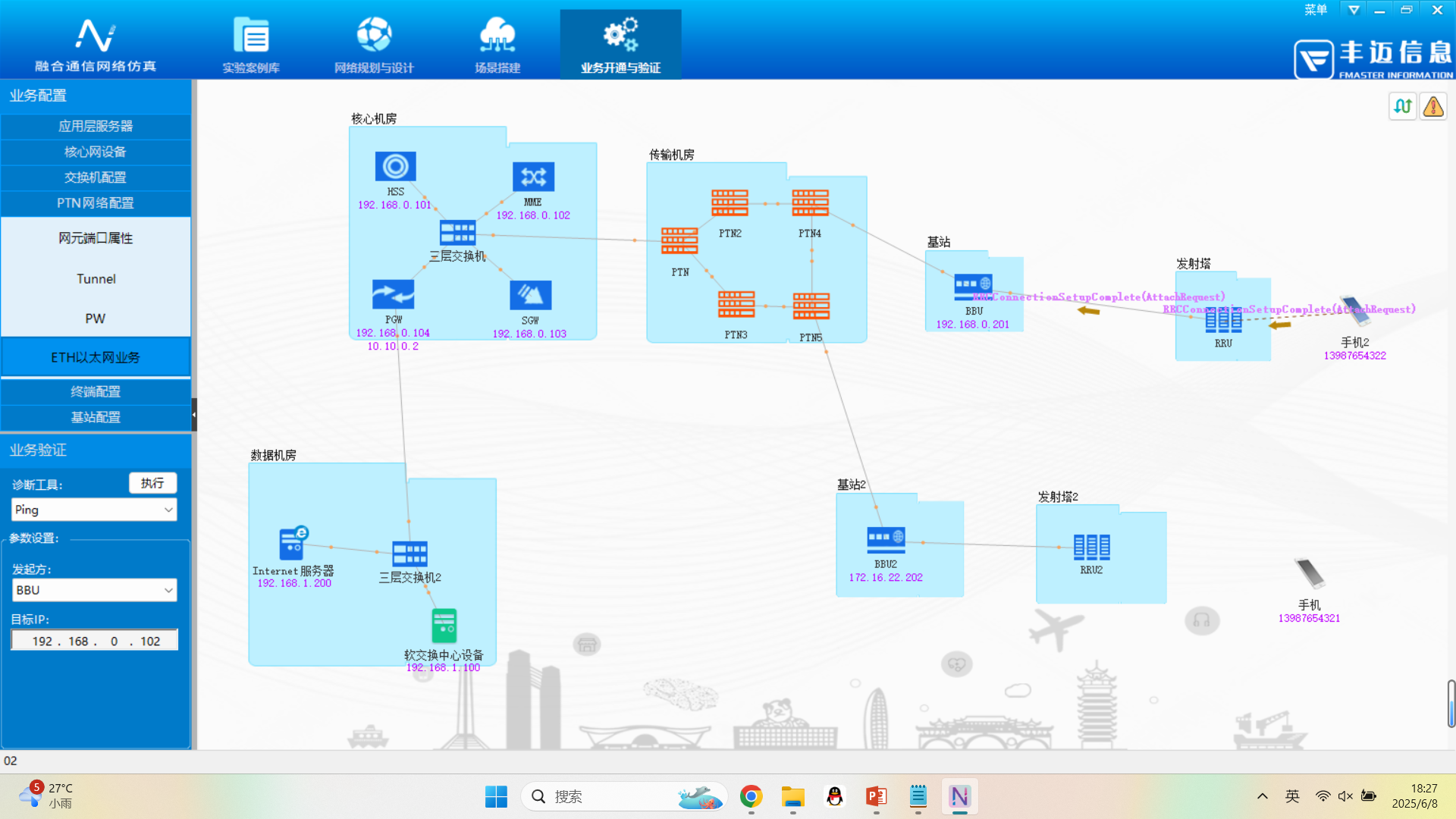This screenshot has height=819, width=1456.
Task: Click the yellow warning triangle icon
Action: pyautogui.click(x=1432, y=107)
